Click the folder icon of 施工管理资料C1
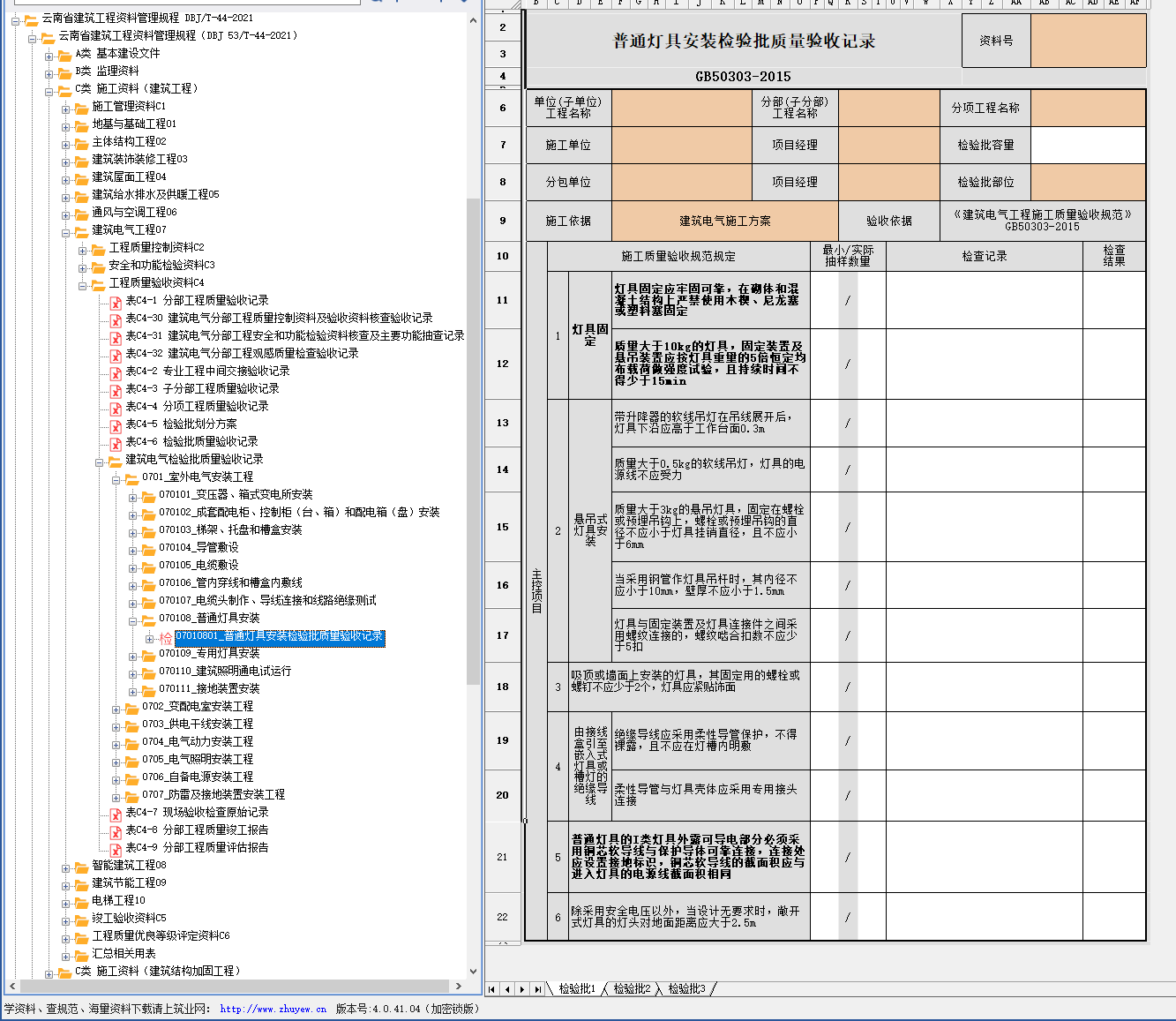Image resolution: width=1176 pixels, height=1021 pixels. pyautogui.click(x=81, y=108)
